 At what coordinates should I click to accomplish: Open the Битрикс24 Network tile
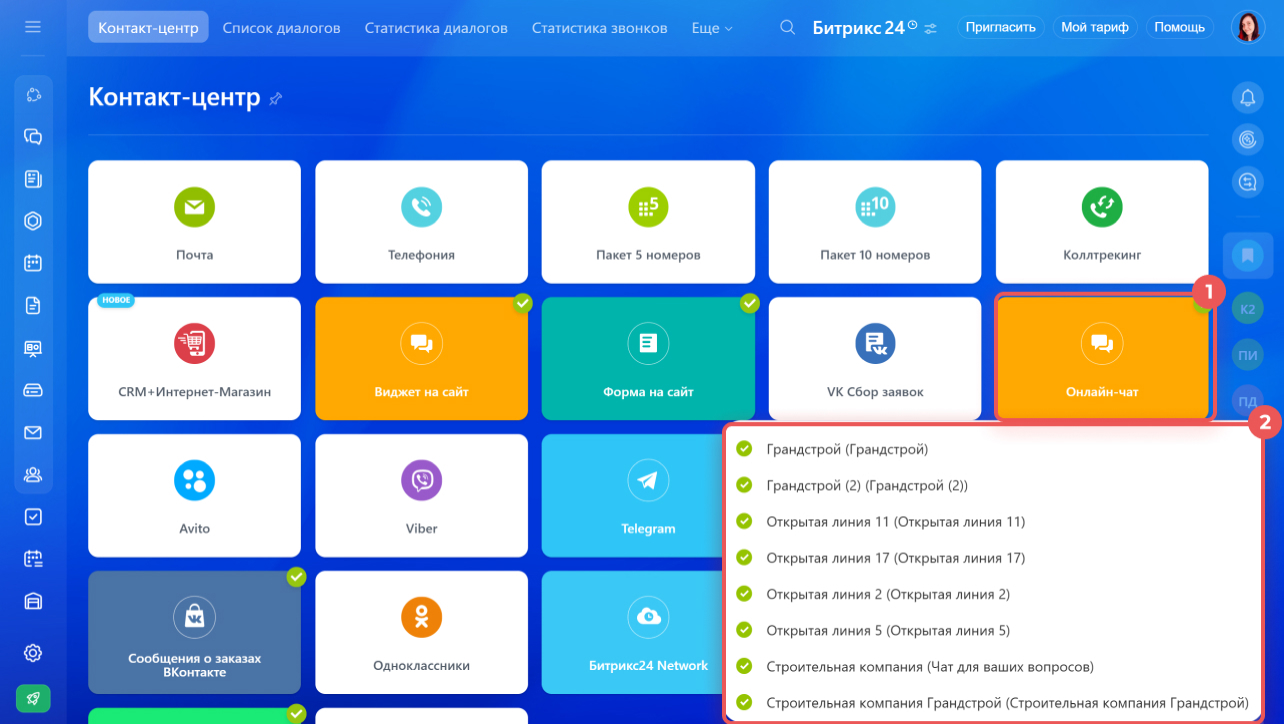[x=632, y=632]
